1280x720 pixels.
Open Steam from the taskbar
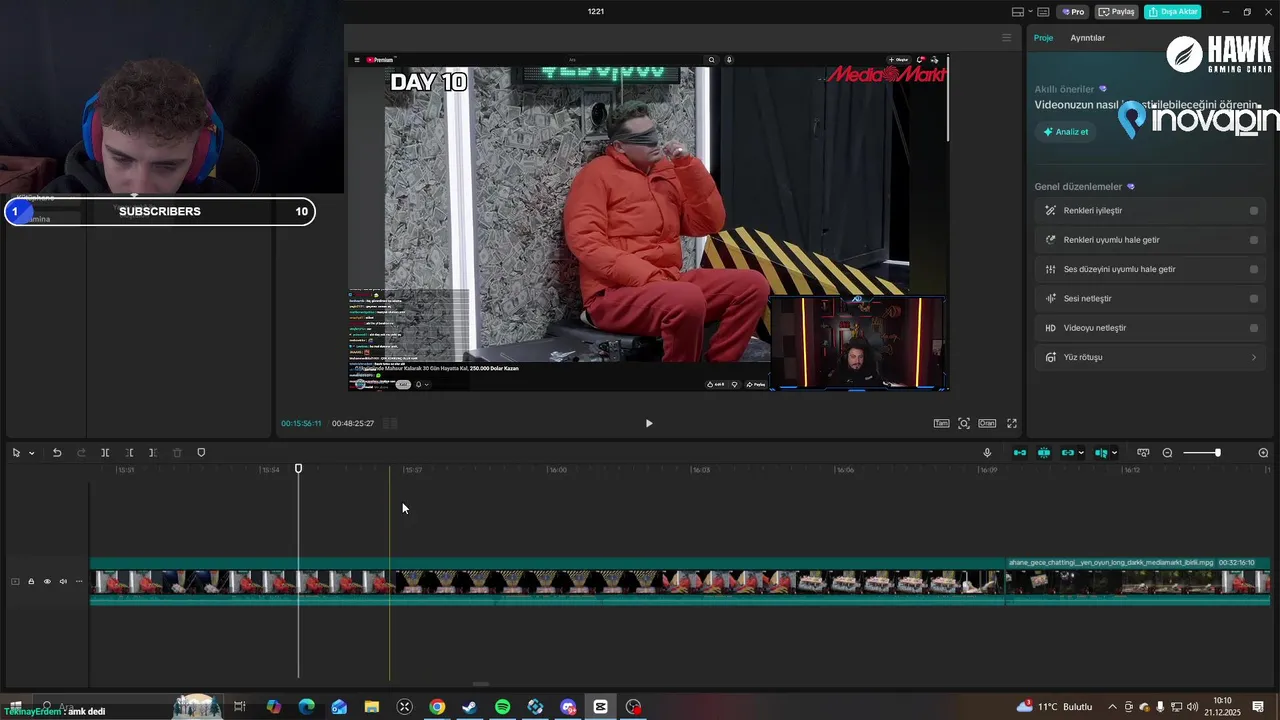(x=470, y=707)
